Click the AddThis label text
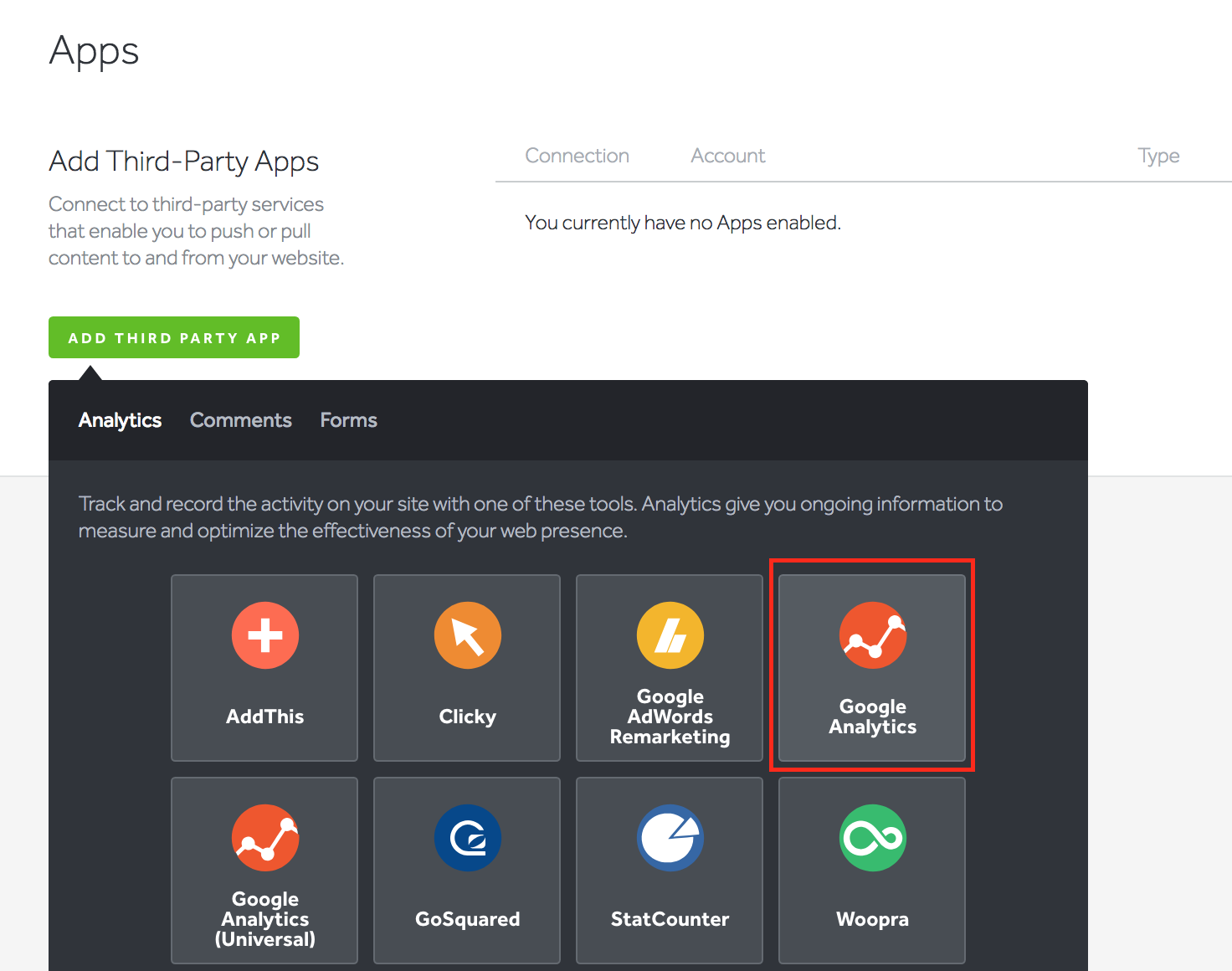Screen dimensions: 1232x971 265,717
